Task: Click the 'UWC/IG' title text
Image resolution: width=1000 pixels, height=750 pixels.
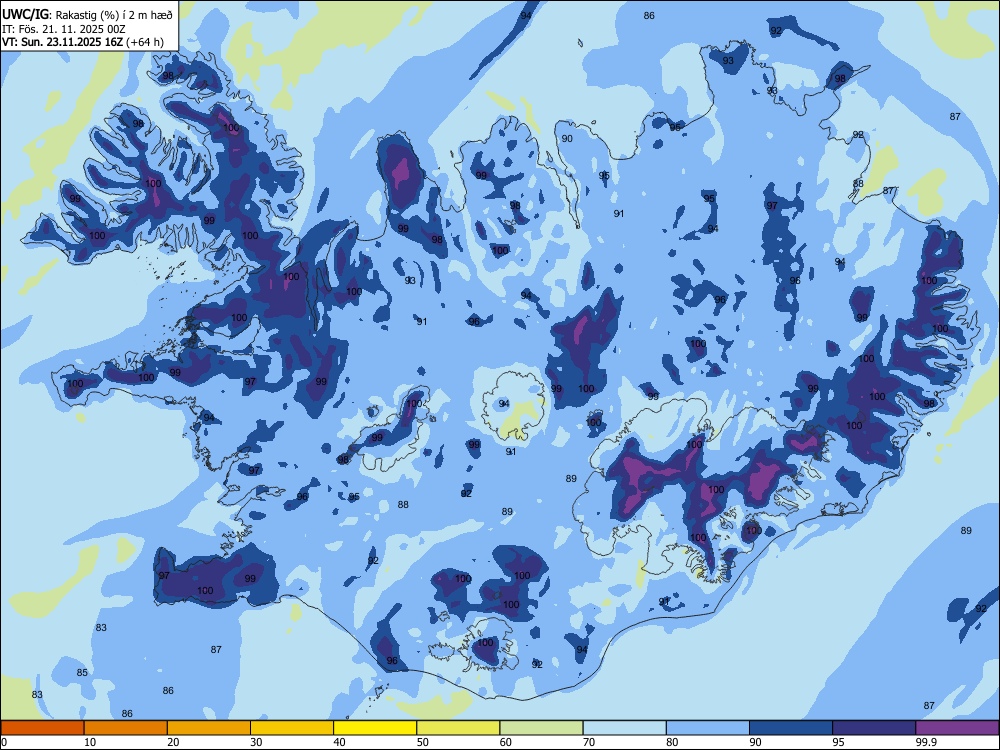Action: (x=24, y=14)
